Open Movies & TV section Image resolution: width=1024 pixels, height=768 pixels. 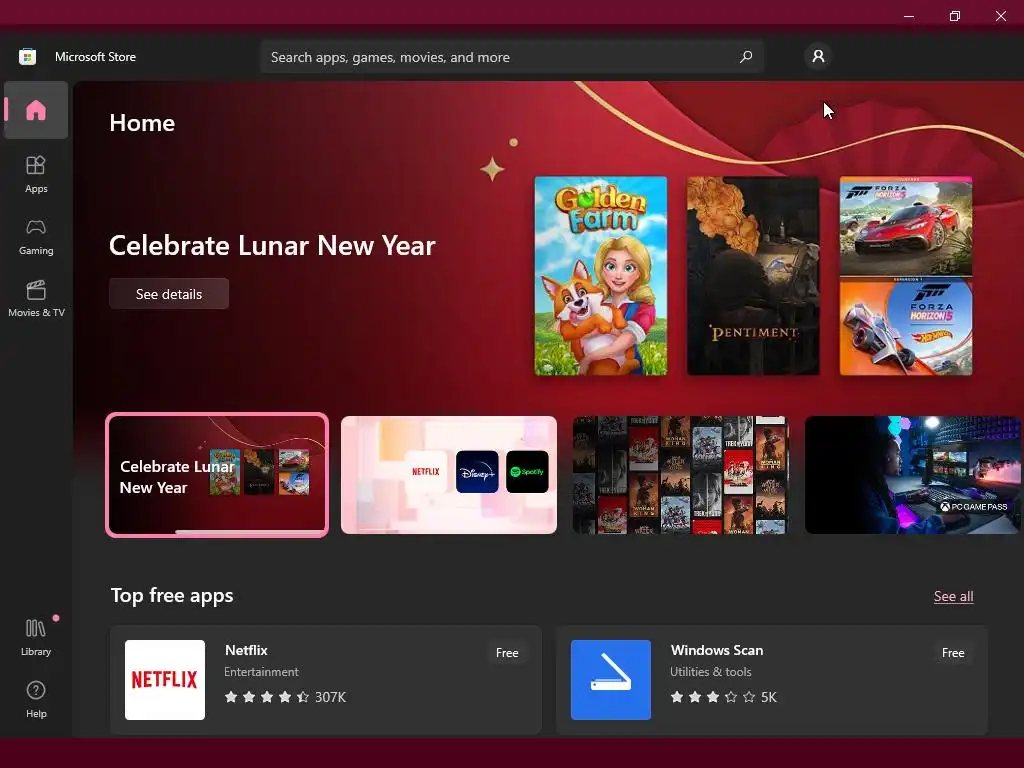[36, 299]
